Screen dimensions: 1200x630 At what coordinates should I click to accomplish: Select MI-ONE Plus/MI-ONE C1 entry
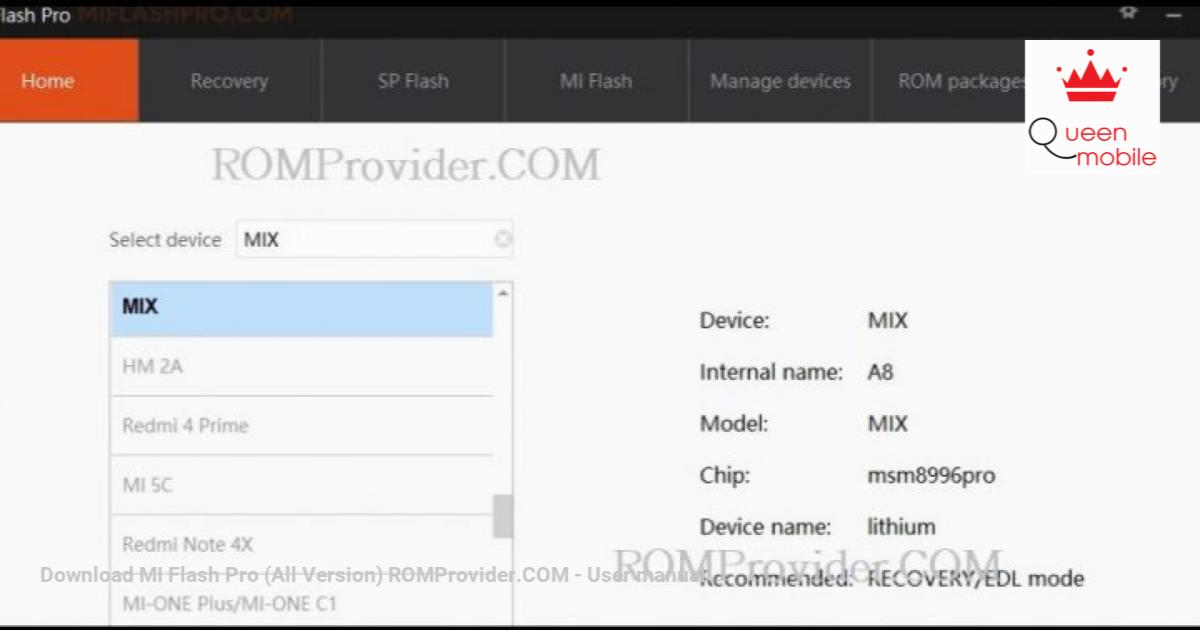[301, 604]
